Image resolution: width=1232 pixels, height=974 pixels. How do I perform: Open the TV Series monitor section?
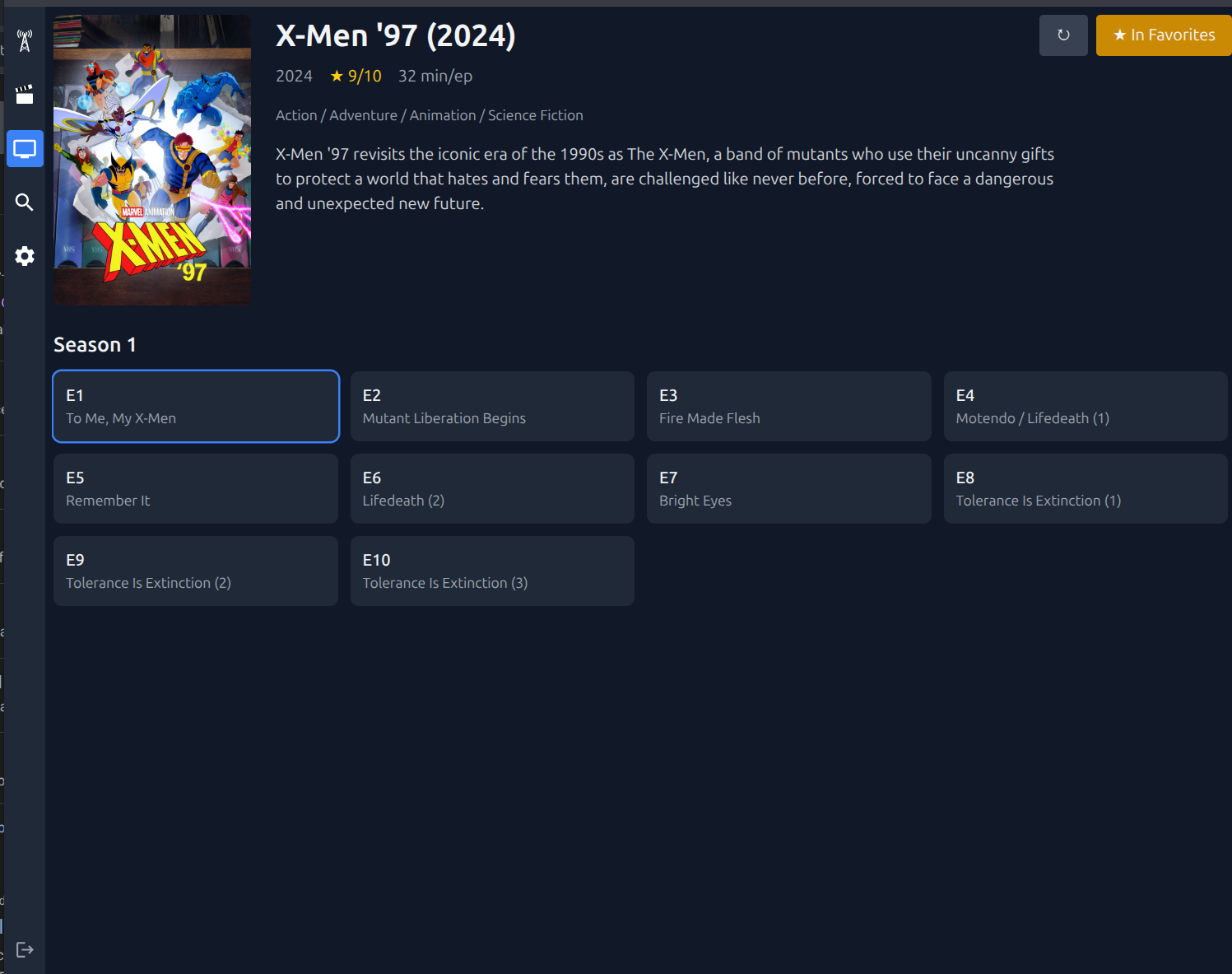25,149
